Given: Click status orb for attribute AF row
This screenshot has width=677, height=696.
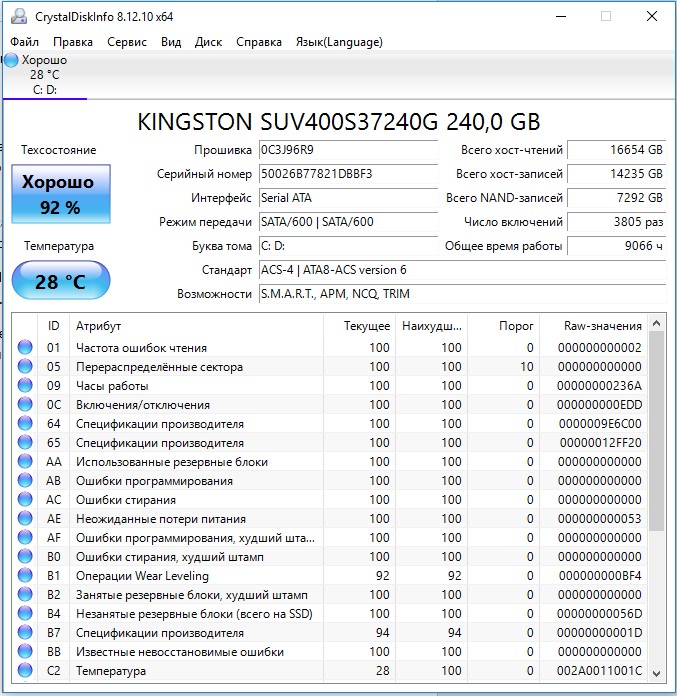Looking at the screenshot, I should click(25, 538).
